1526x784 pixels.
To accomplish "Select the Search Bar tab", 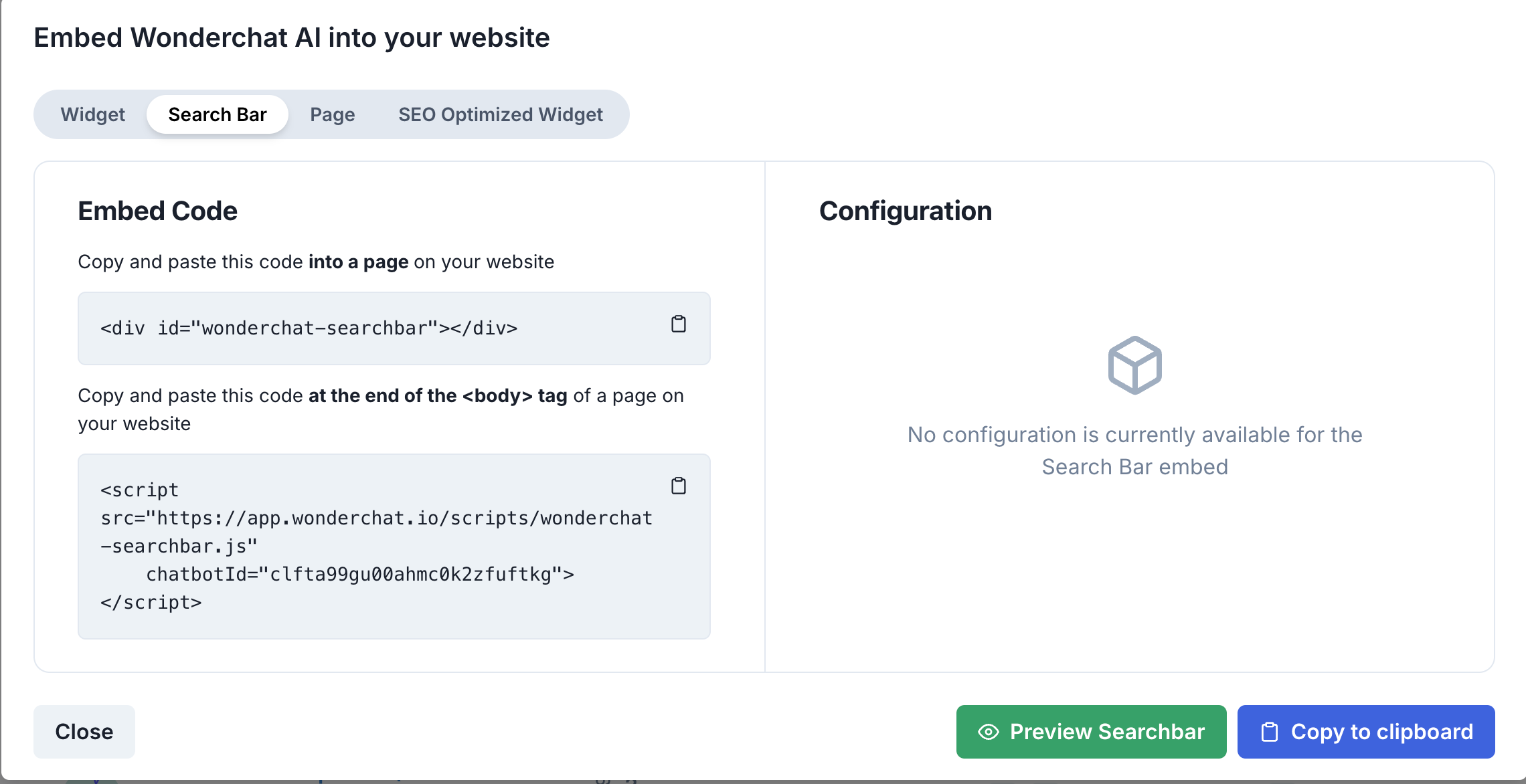I will click(218, 114).
